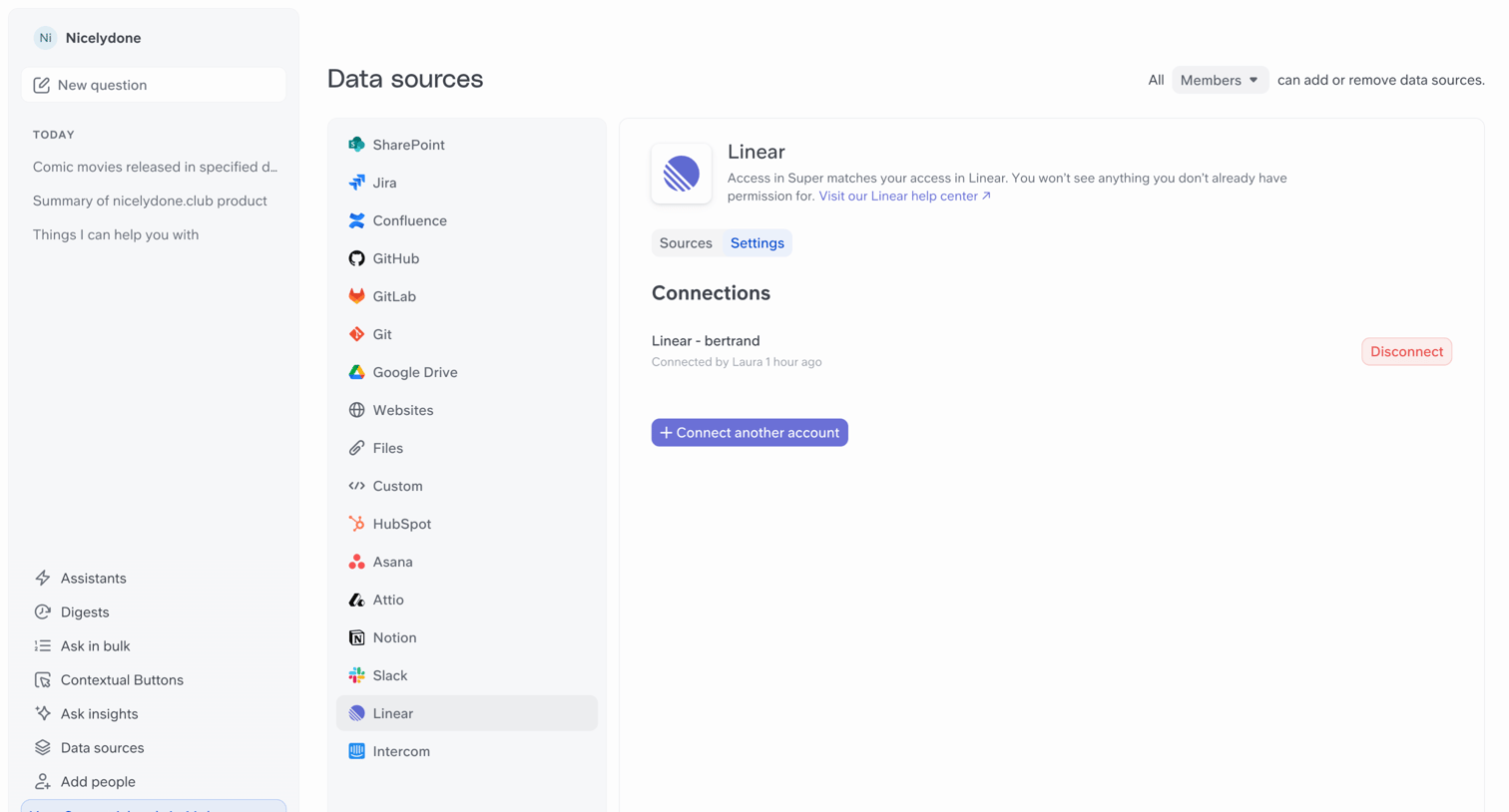Select the Jira logo icon
Viewport: 1509px width, 812px height.
(356, 183)
